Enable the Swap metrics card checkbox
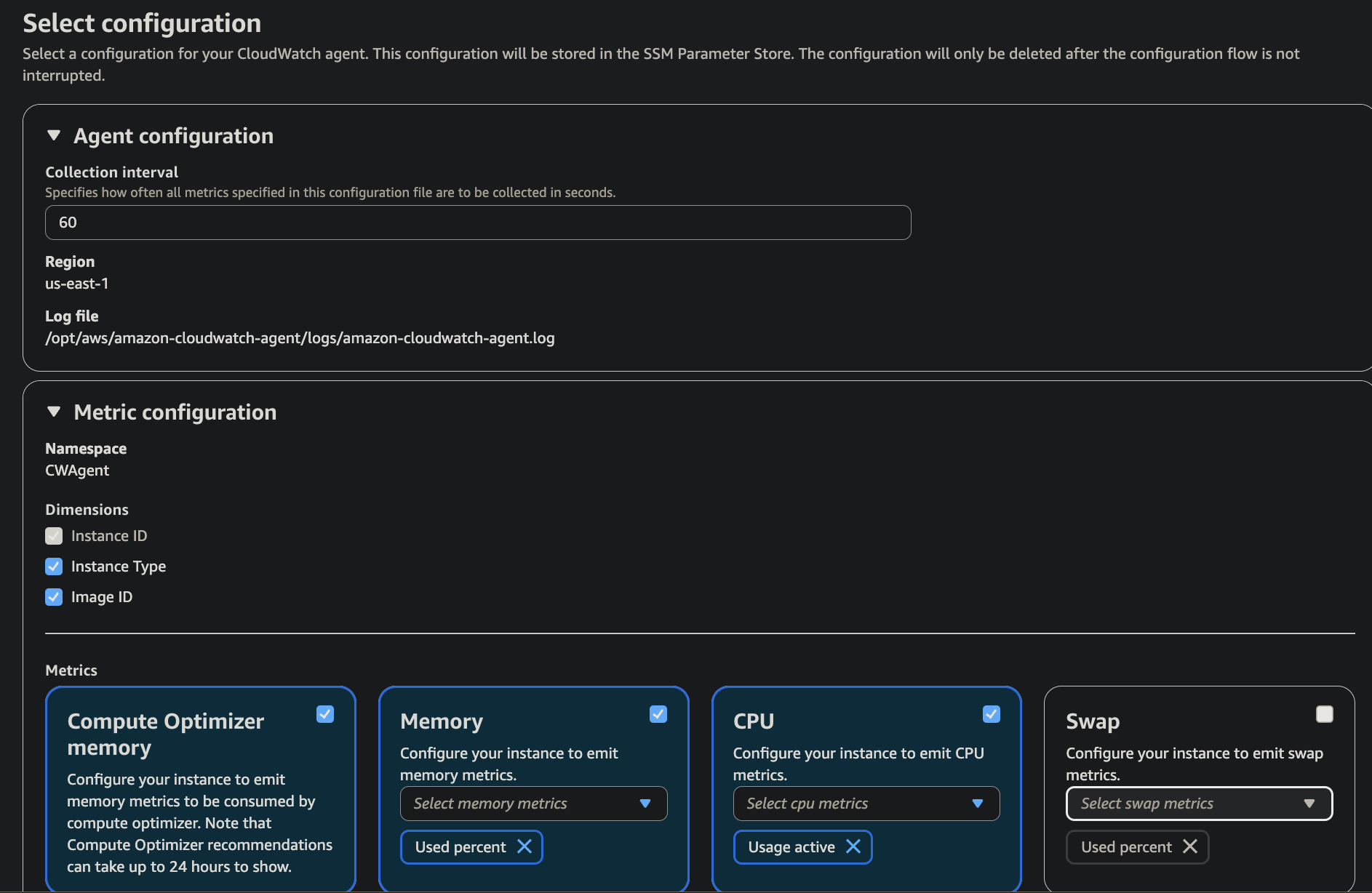Image resolution: width=1372 pixels, height=893 pixels. (x=1324, y=714)
